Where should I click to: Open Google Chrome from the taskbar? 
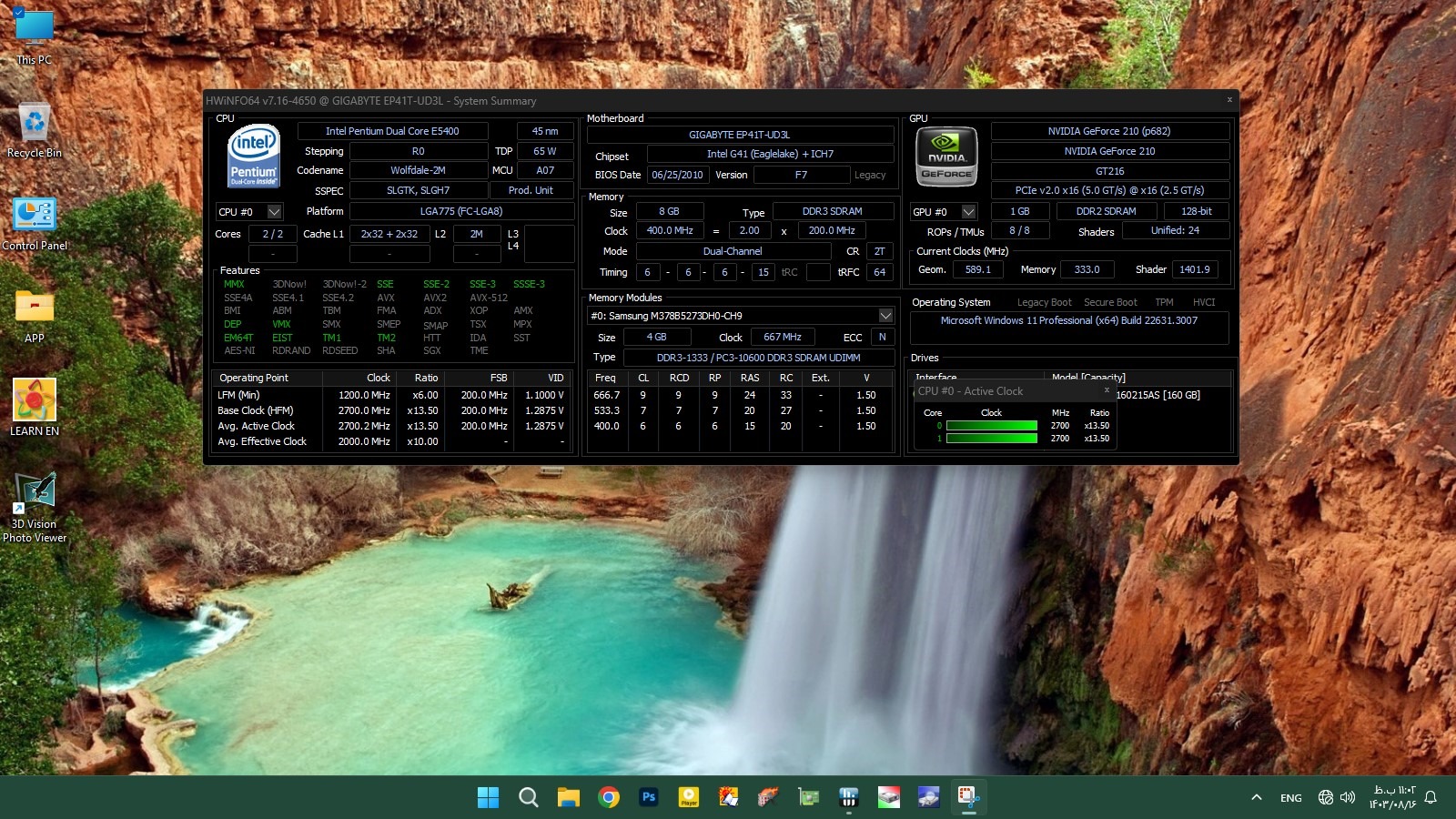click(x=609, y=798)
